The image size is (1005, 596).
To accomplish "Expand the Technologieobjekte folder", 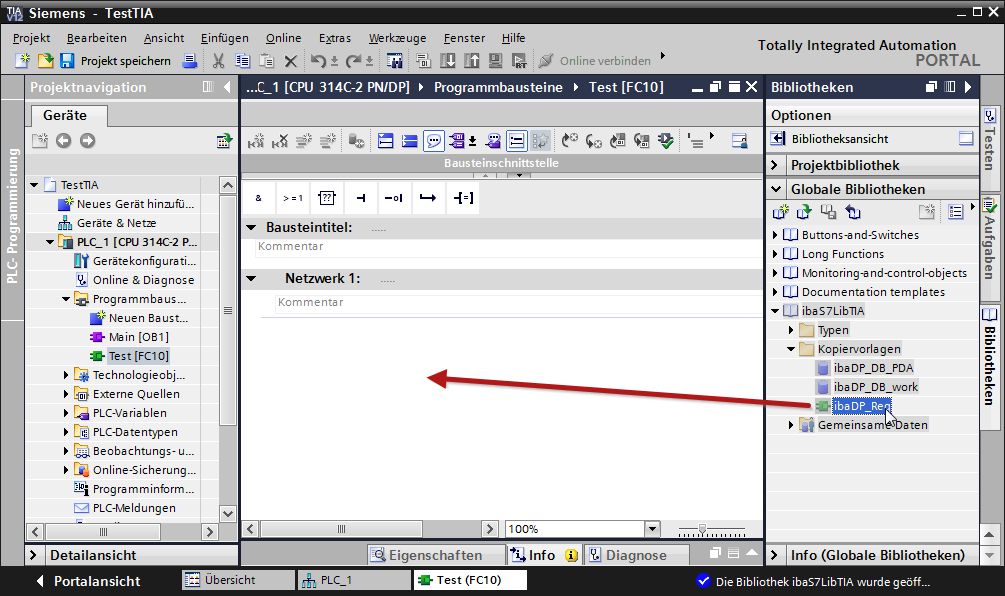I will [x=65, y=375].
